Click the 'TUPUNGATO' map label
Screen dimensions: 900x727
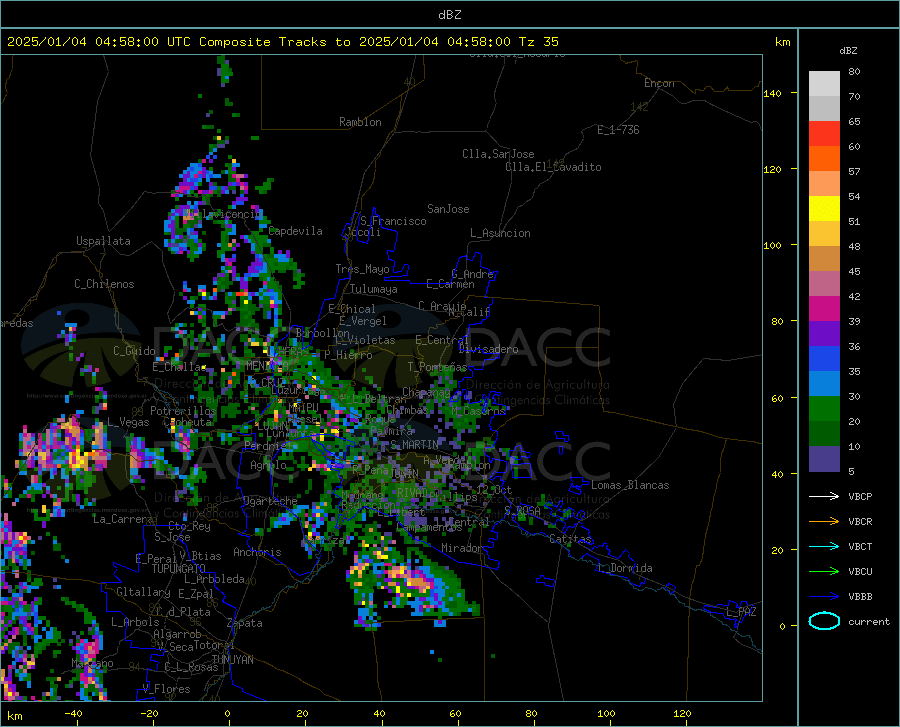click(x=179, y=569)
